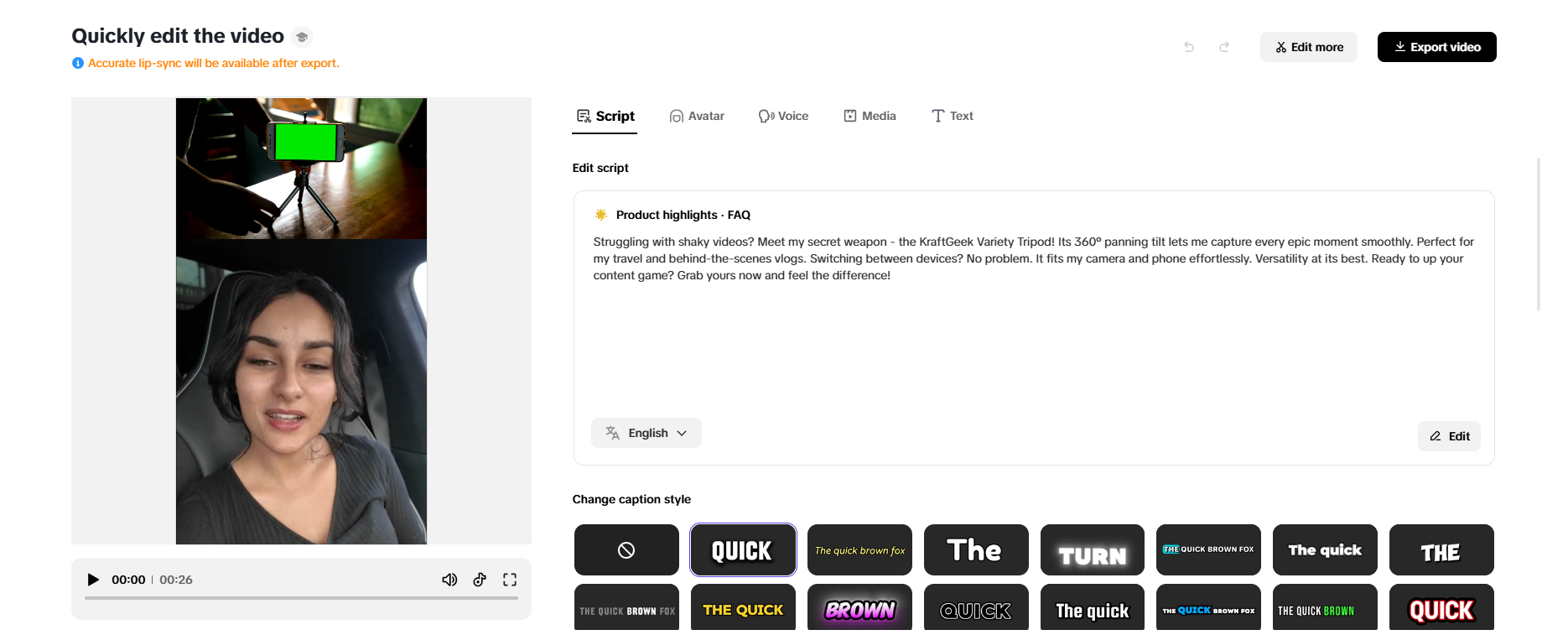Click the Export video button
1568x635 pixels.
pos(1436,47)
